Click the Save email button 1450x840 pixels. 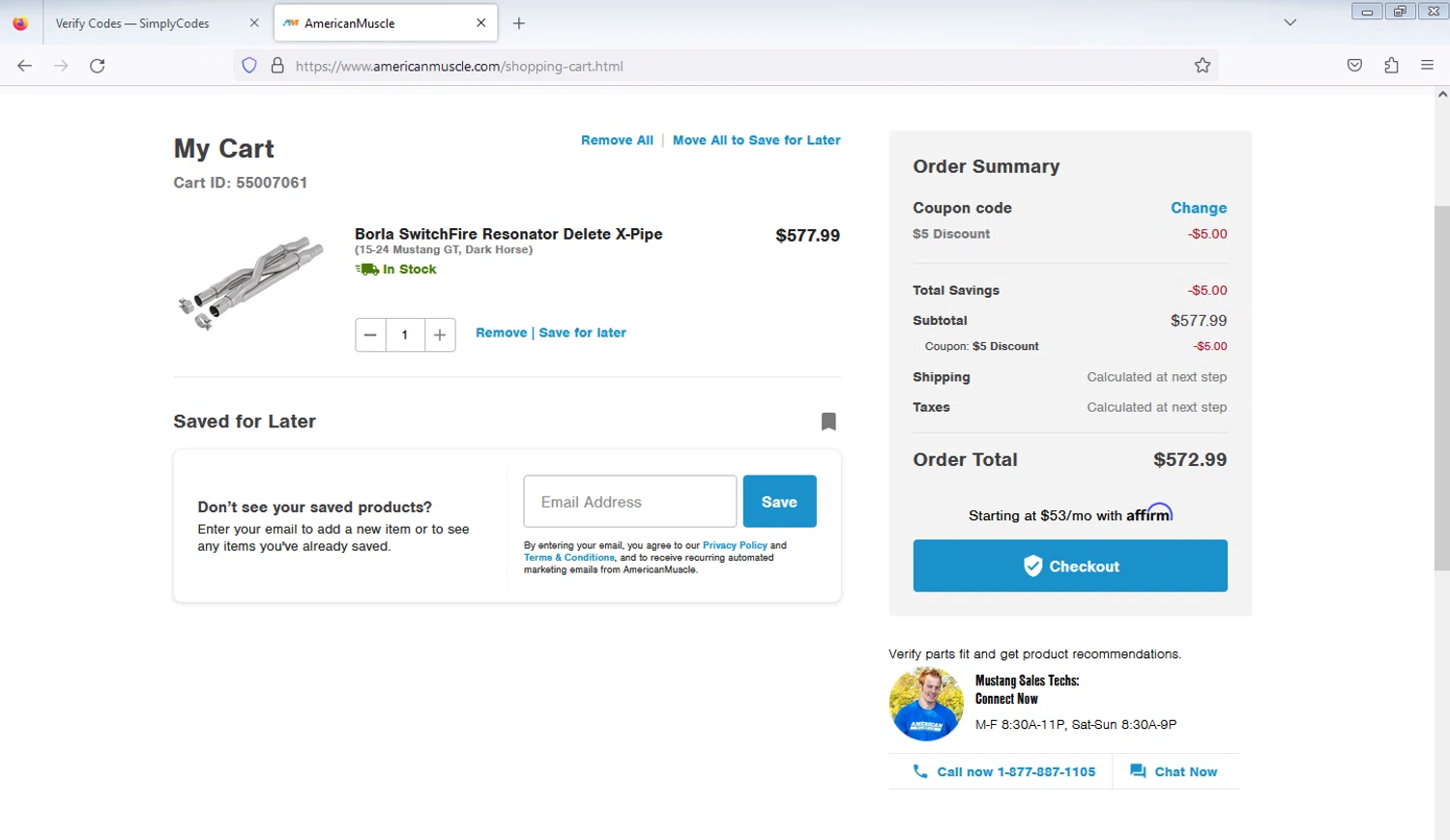click(779, 502)
